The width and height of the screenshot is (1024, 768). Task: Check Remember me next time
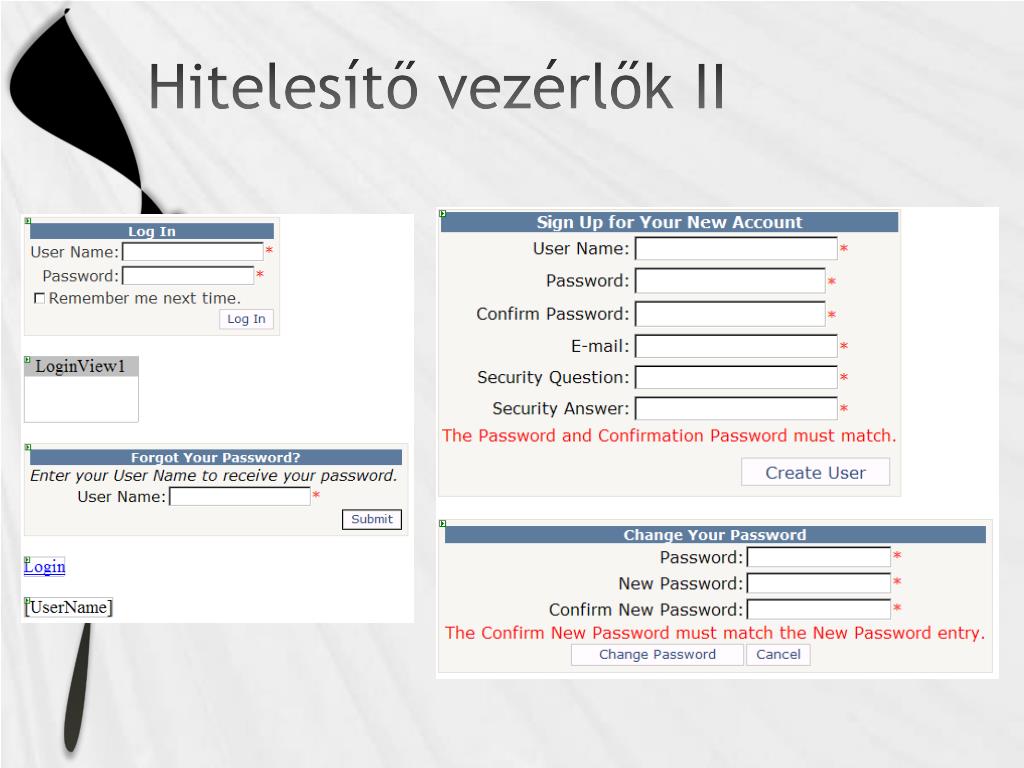[39, 298]
